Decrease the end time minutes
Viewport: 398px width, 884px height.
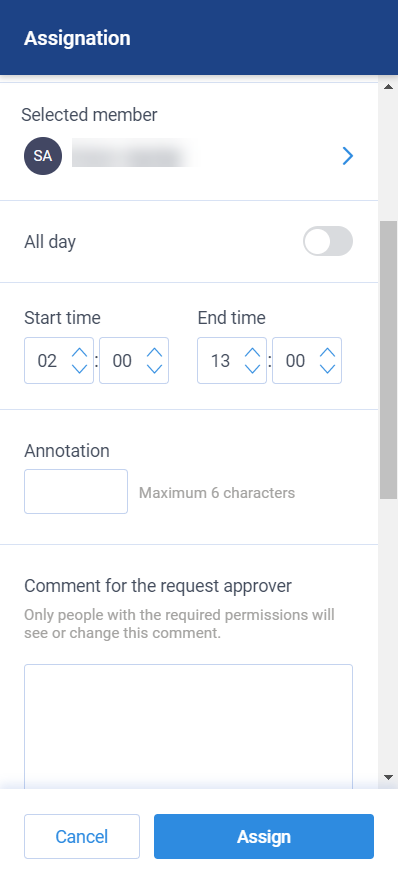click(x=328, y=368)
